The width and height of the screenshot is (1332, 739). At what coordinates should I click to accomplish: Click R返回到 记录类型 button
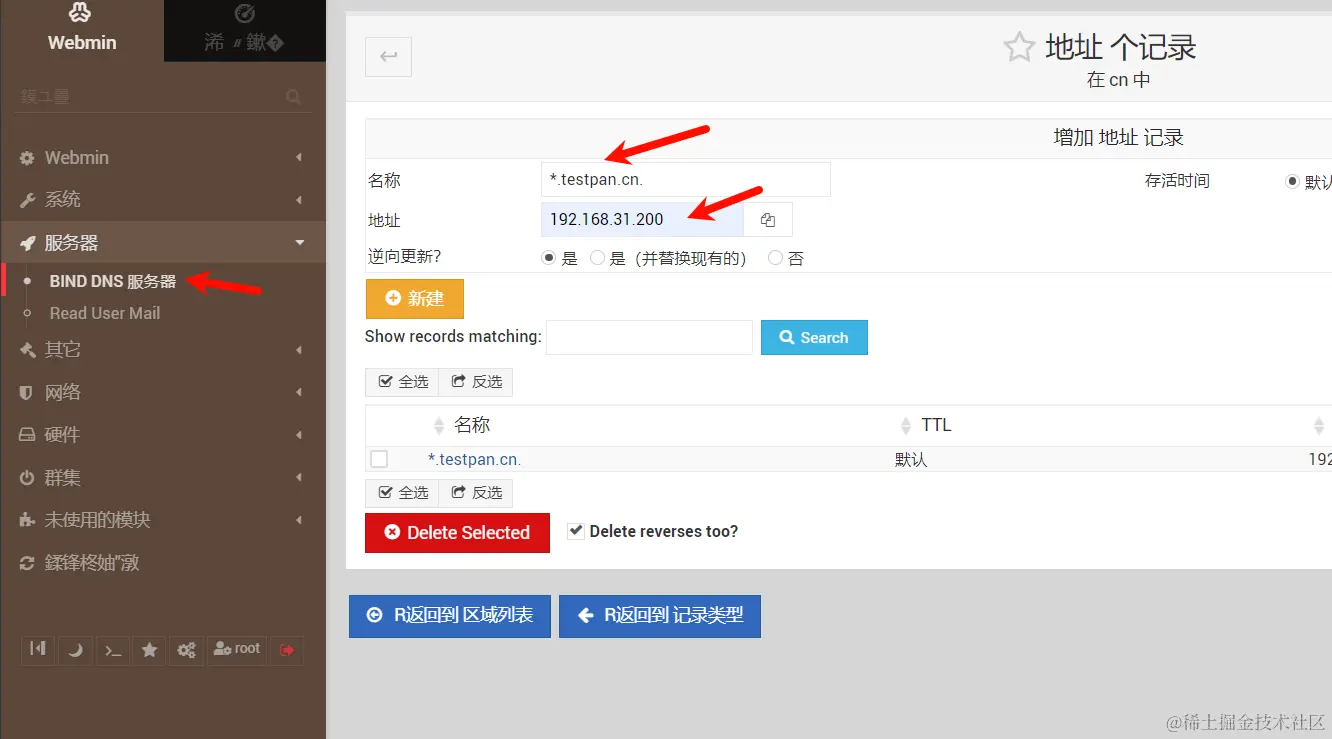[x=660, y=616]
